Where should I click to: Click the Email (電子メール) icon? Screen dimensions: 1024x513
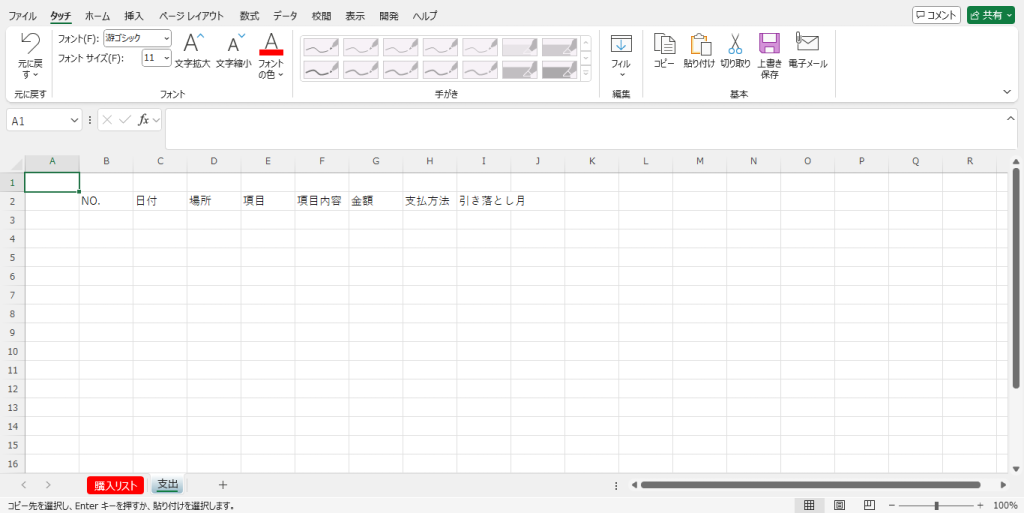(x=807, y=43)
